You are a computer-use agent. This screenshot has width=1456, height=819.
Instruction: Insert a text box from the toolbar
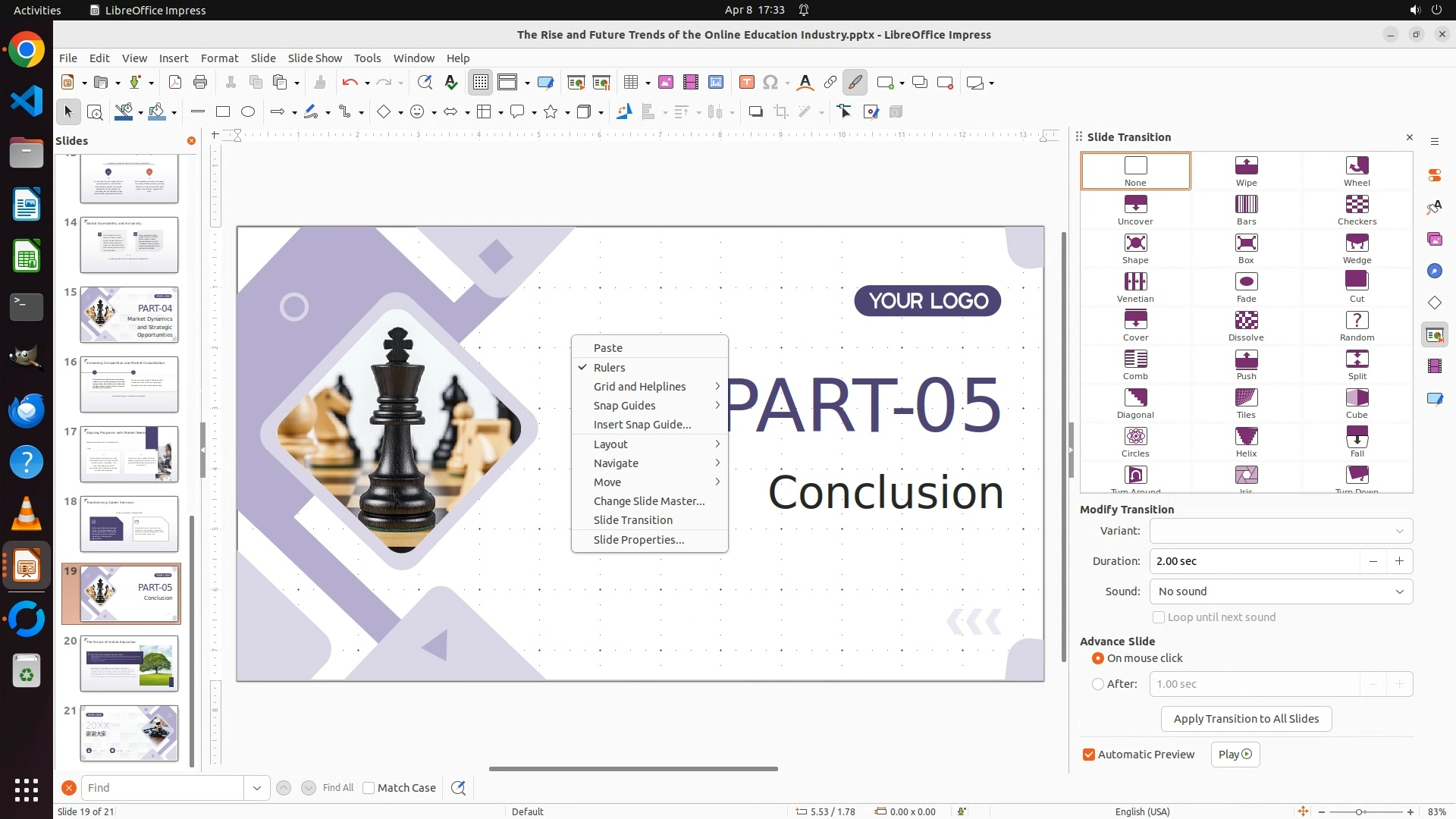746,83
